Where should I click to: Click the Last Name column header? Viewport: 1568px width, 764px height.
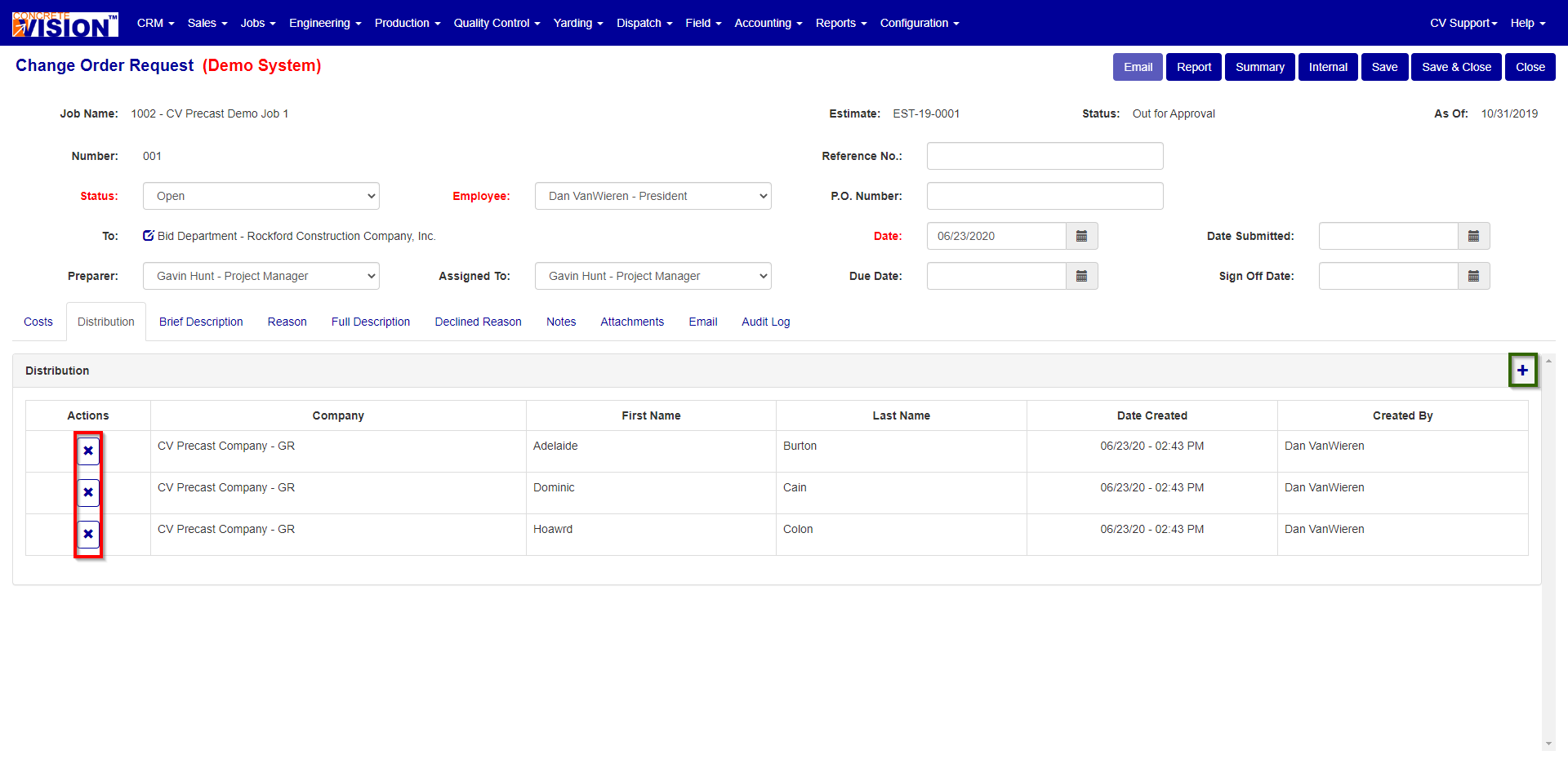(902, 415)
